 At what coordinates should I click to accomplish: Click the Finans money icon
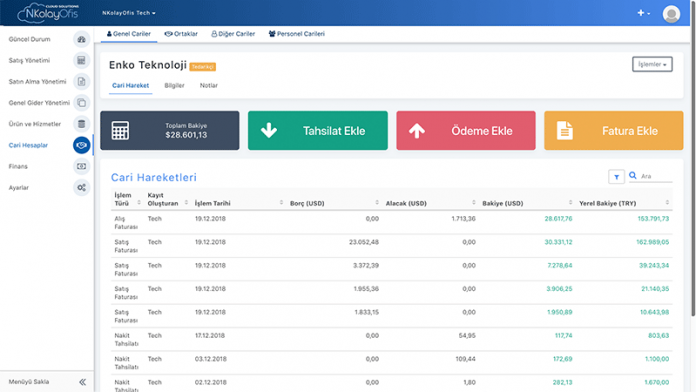pyautogui.click(x=81, y=166)
